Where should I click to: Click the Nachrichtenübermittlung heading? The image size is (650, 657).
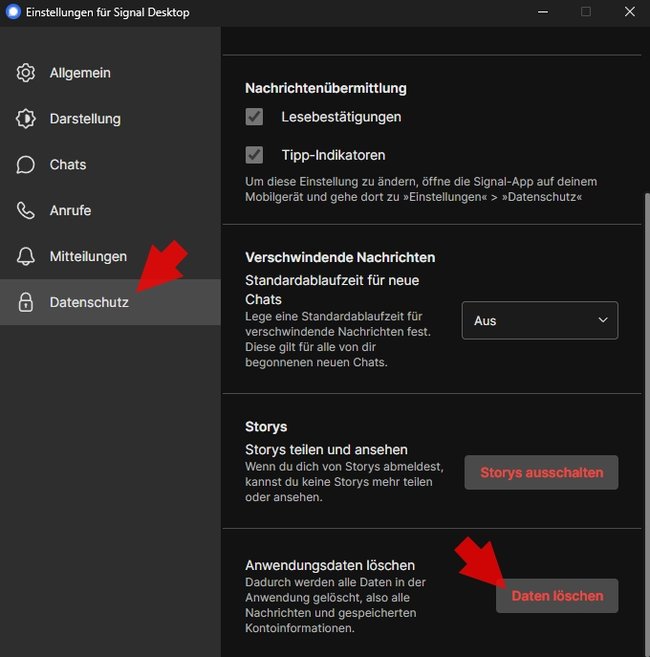click(326, 88)
